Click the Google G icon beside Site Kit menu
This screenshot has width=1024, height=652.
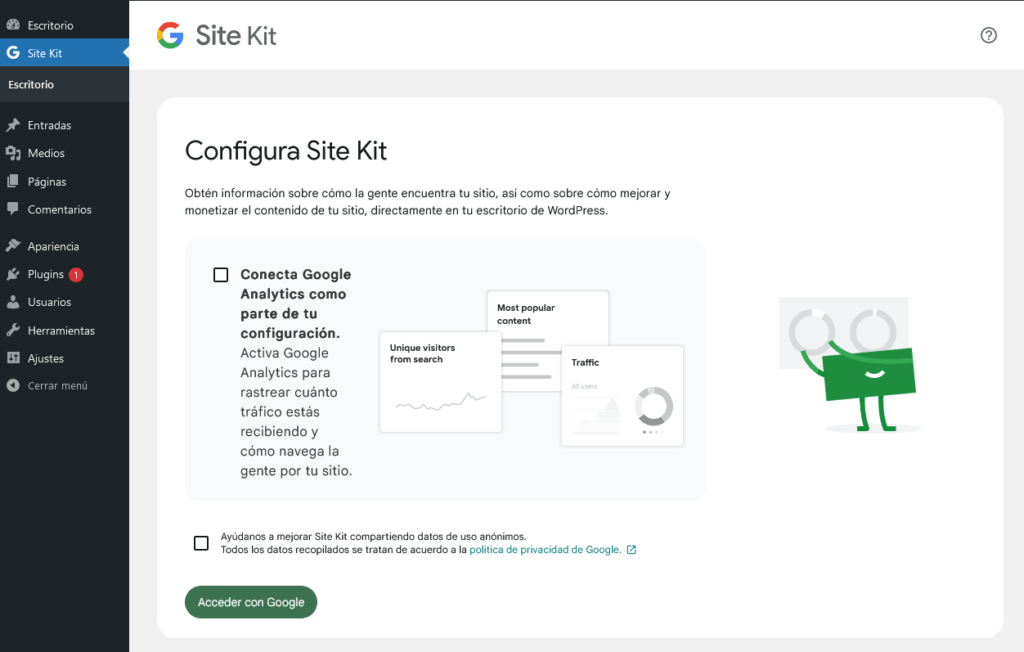(13, 53)
